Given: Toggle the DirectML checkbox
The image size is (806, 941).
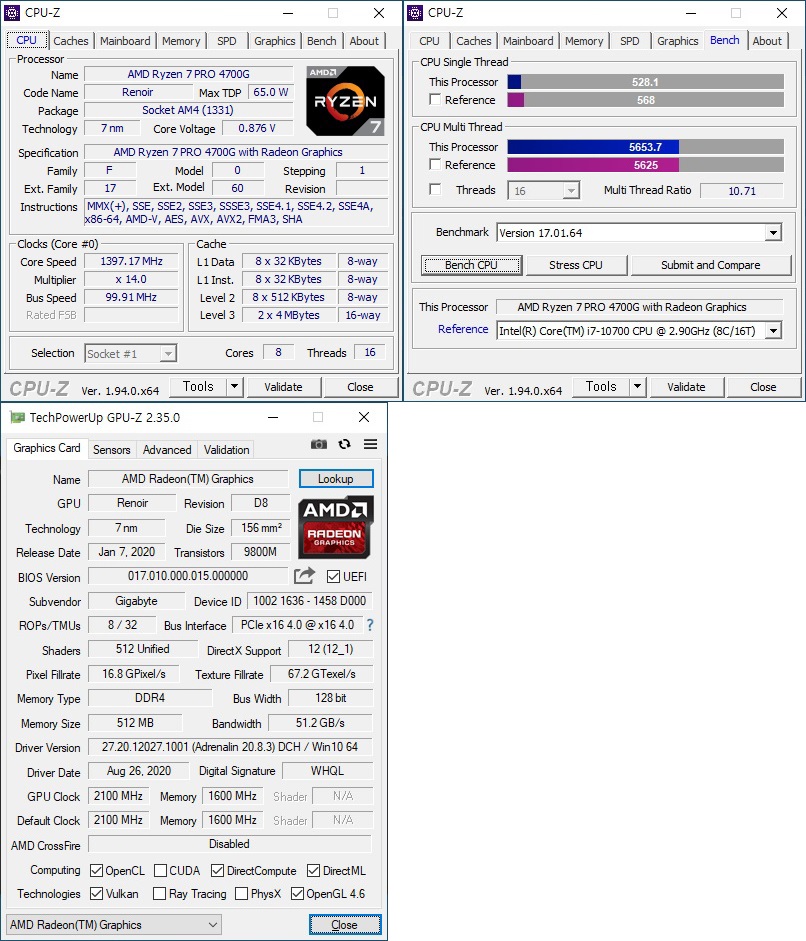Looking at the screenshot, I should click(x=313, y=870).
